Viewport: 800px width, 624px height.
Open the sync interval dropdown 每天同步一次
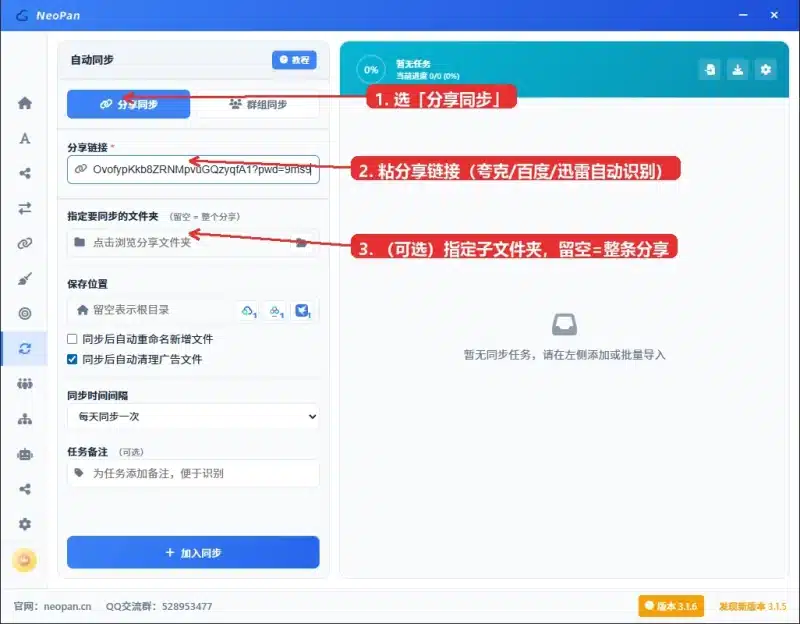pos(193,416)
